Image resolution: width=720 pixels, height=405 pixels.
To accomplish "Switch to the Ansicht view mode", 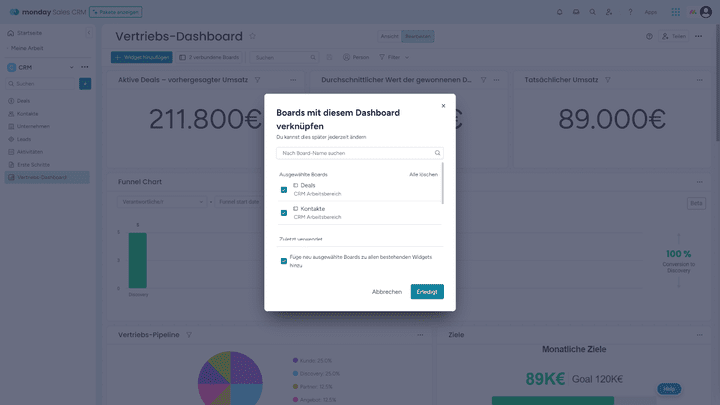I will coord(389,36).
